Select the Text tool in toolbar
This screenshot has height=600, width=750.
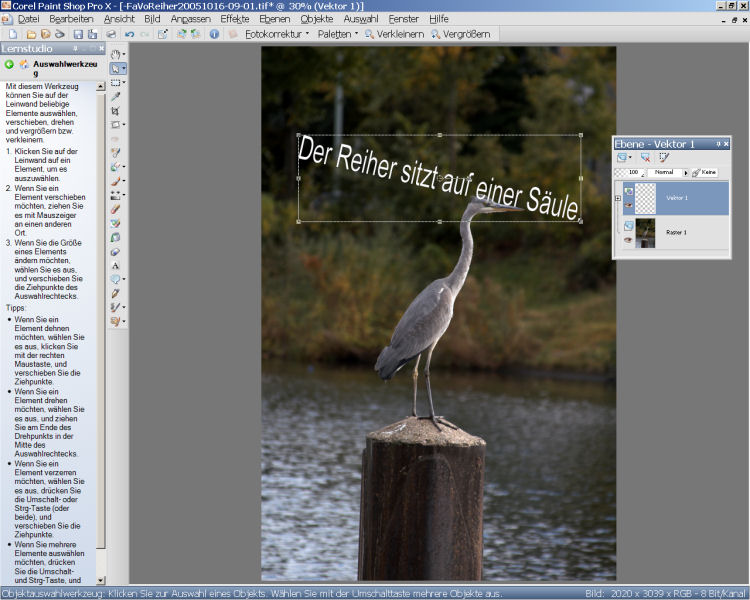pyautogui.click(x=116, y=266)
